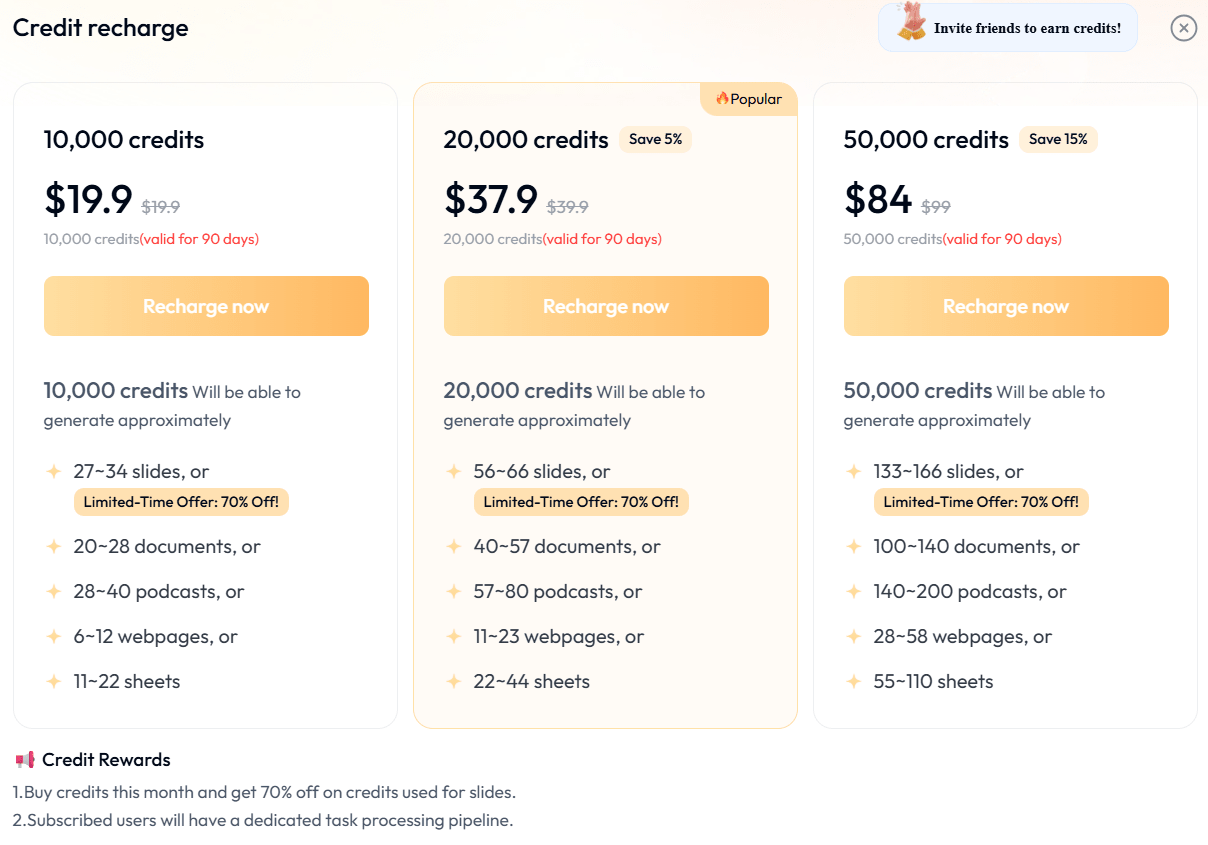The height and width of the screenshot is (845, 1208).
Task: Click the Save 15% badge
Action: [x=1058, y=139]
